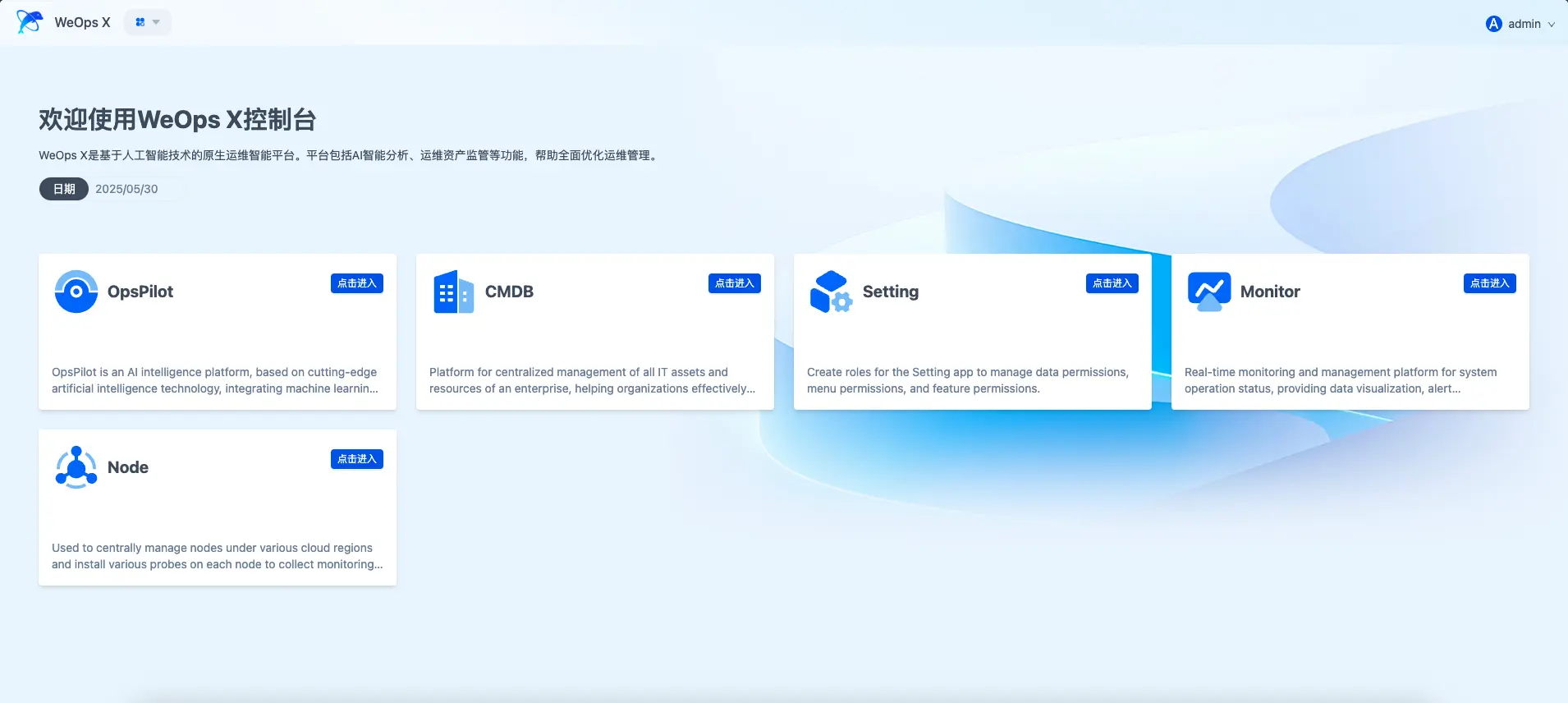Expand the admin user menu chevron
This screenshot has width=1568, height=703.
[x=1552, y=25]
